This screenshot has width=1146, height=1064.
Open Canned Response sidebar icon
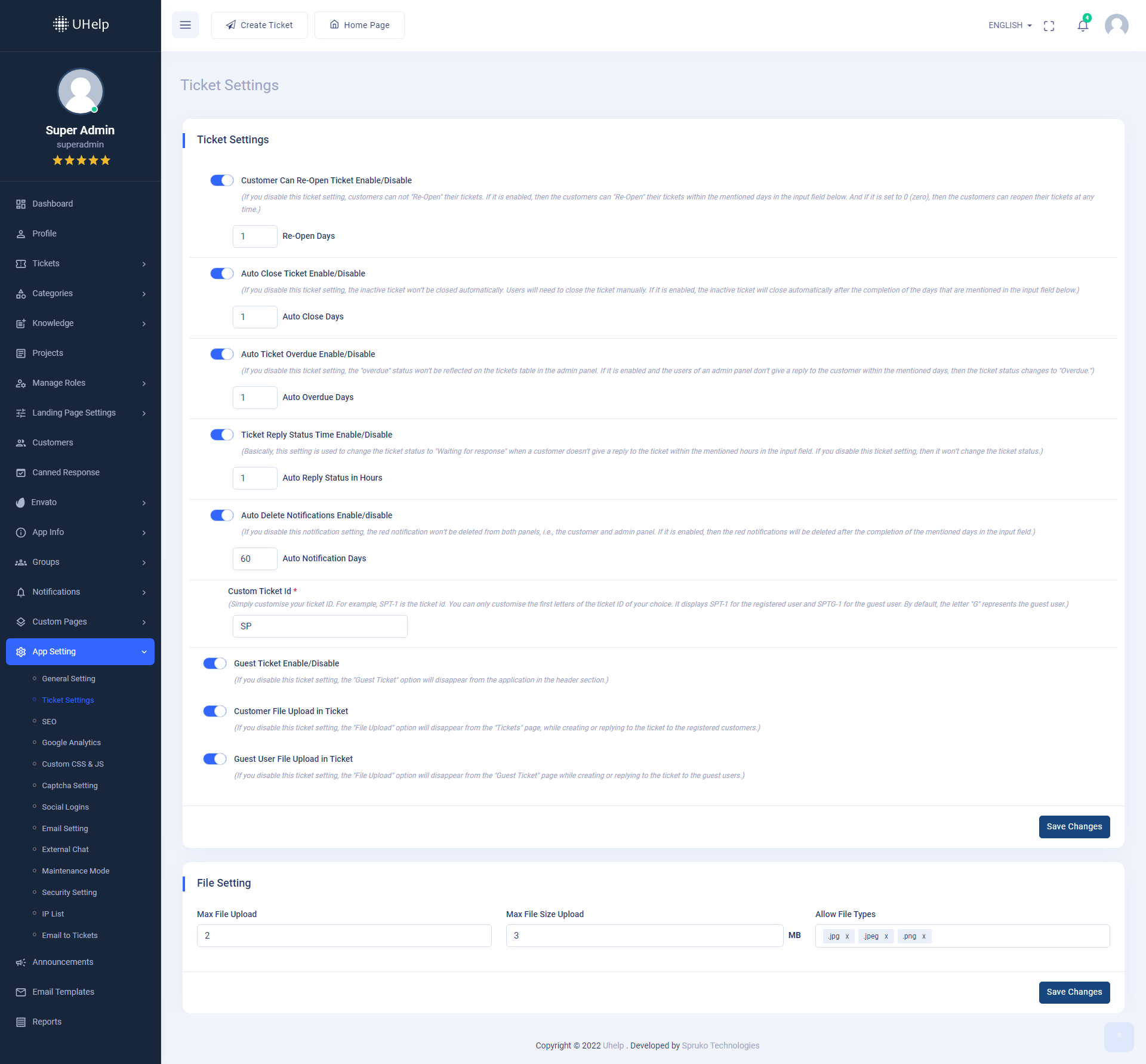[21, 473]
